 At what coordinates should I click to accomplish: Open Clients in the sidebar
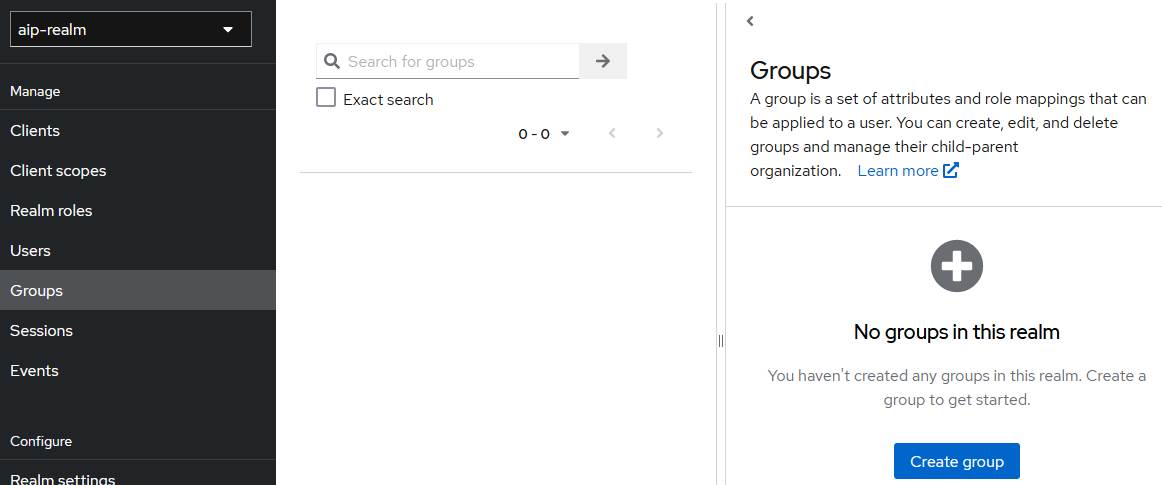[35, 131]
